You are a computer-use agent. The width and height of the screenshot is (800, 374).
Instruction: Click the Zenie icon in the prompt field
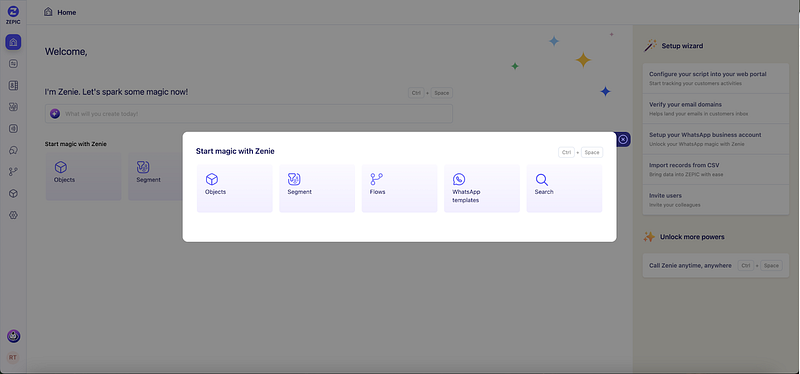[x=55, y=114]
